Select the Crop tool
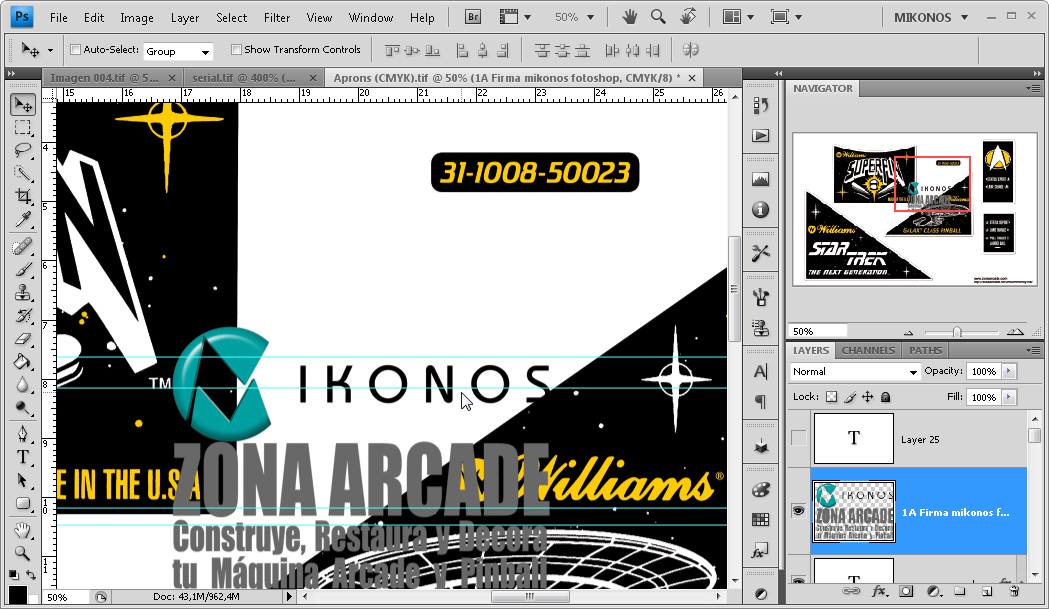This screenshot has height=609, width=1049. point(22,197)
